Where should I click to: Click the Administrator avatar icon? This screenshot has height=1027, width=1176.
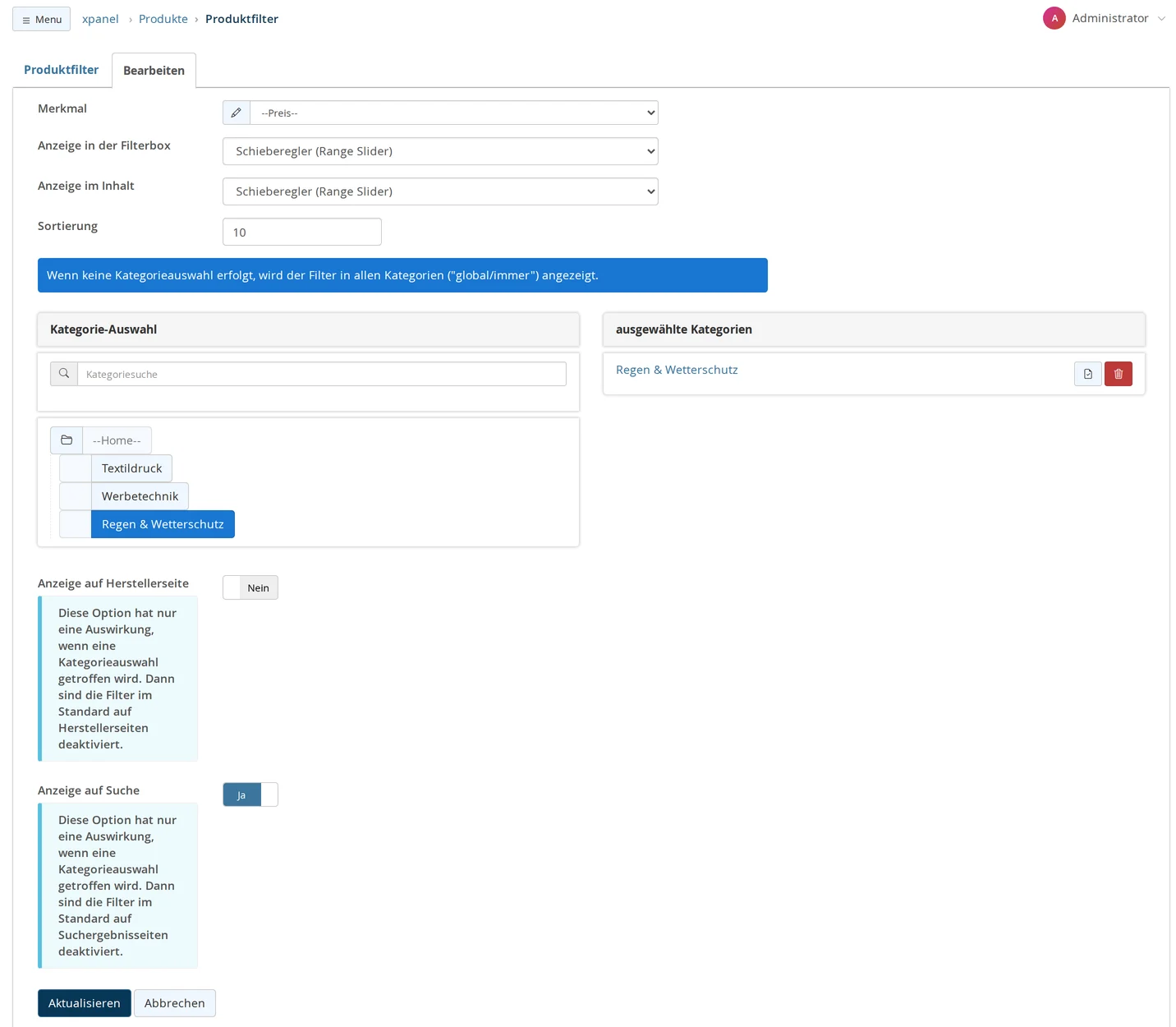tap(1054, 18)
